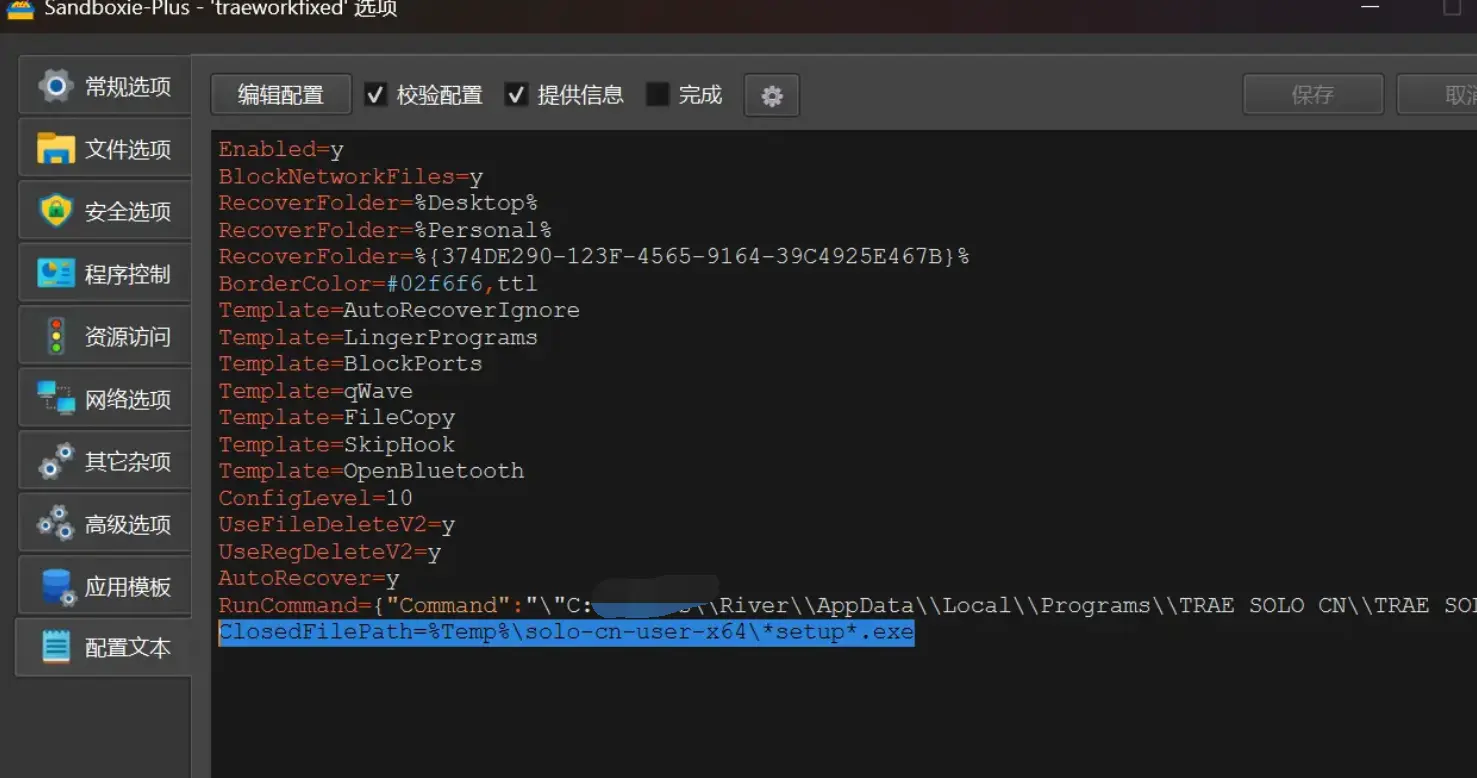Switch to the 文件选项 tab label
The height and width of the screenshot is (778, 1477).
(x=128, y=150)
